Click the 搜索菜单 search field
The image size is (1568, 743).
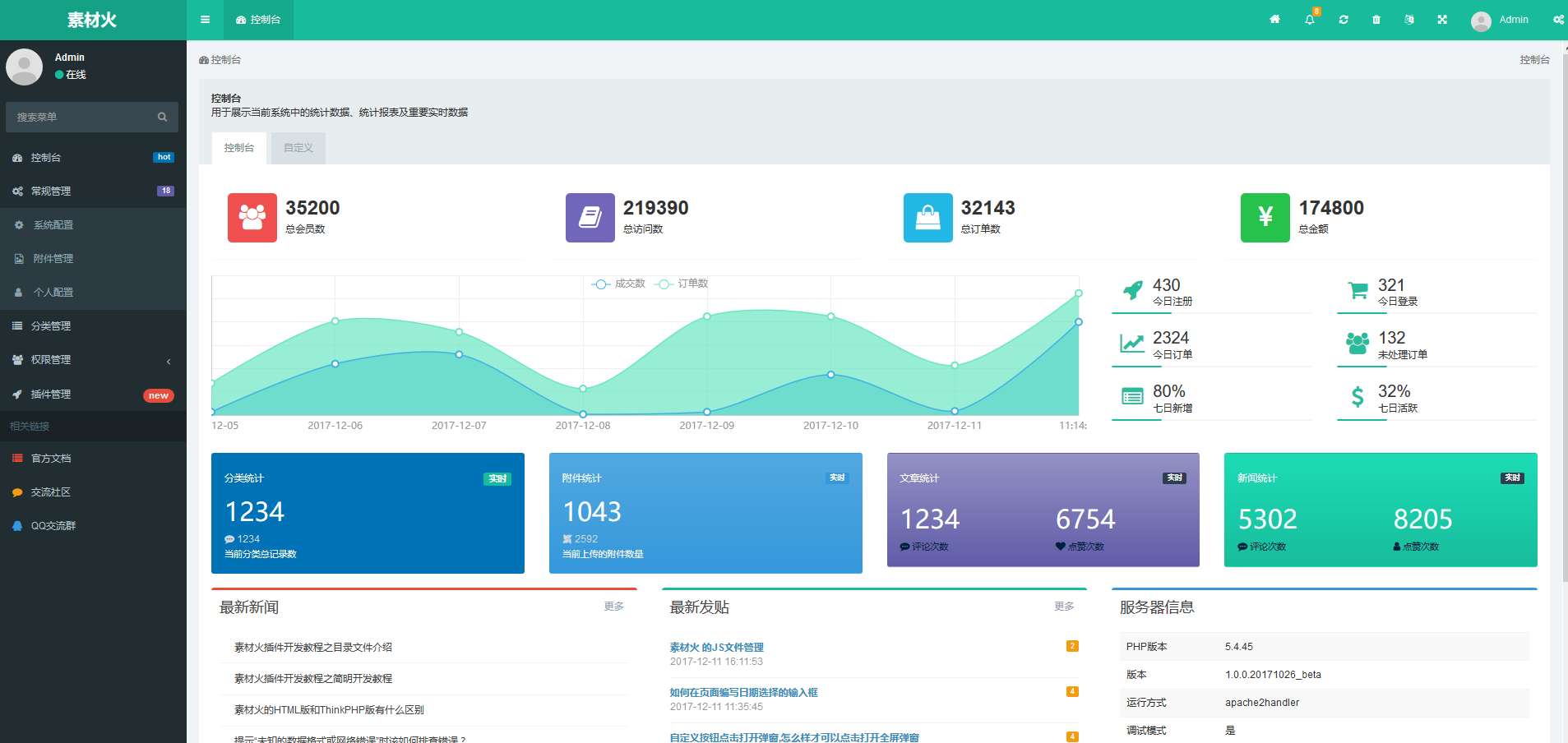[x=92, y=117]
